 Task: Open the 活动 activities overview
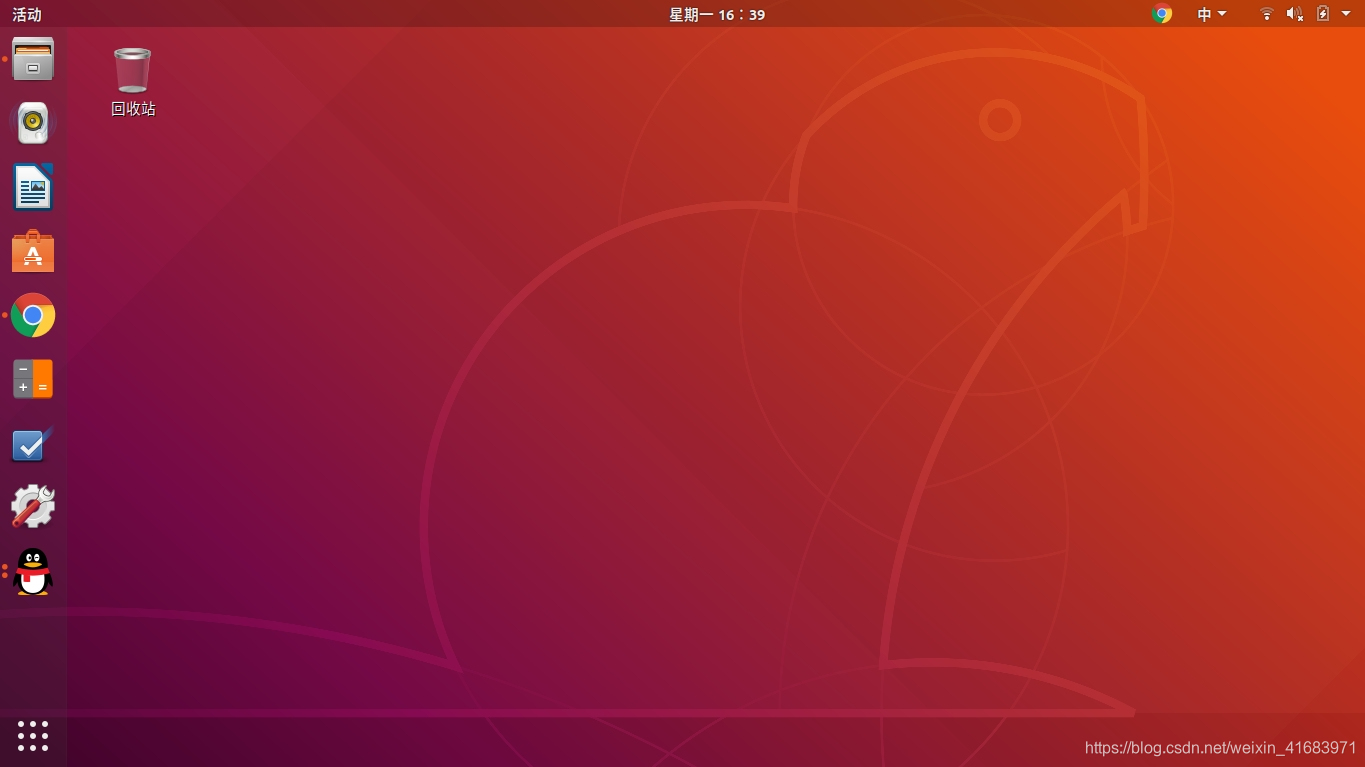(x=27, y=14)
